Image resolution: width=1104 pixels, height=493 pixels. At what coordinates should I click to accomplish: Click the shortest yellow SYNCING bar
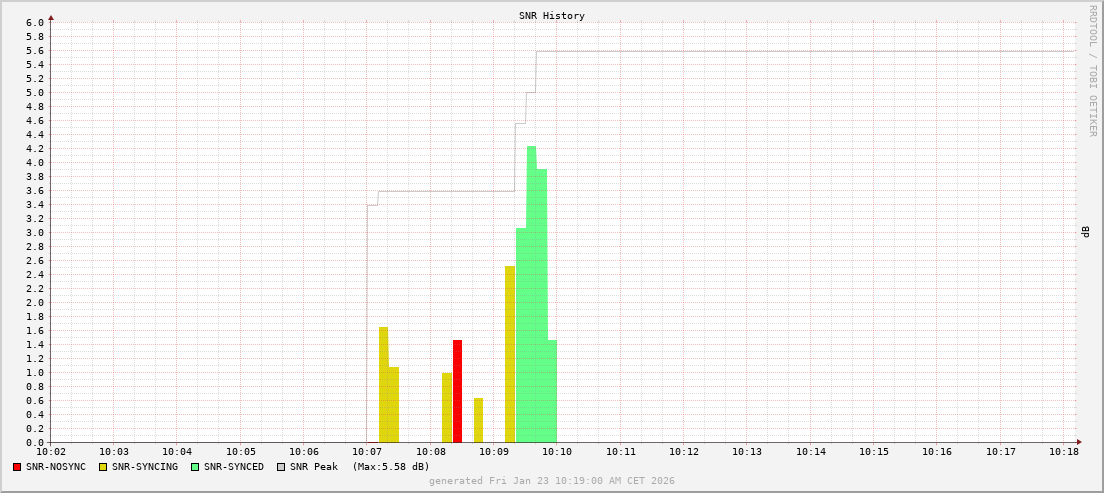tap(478, 420)
